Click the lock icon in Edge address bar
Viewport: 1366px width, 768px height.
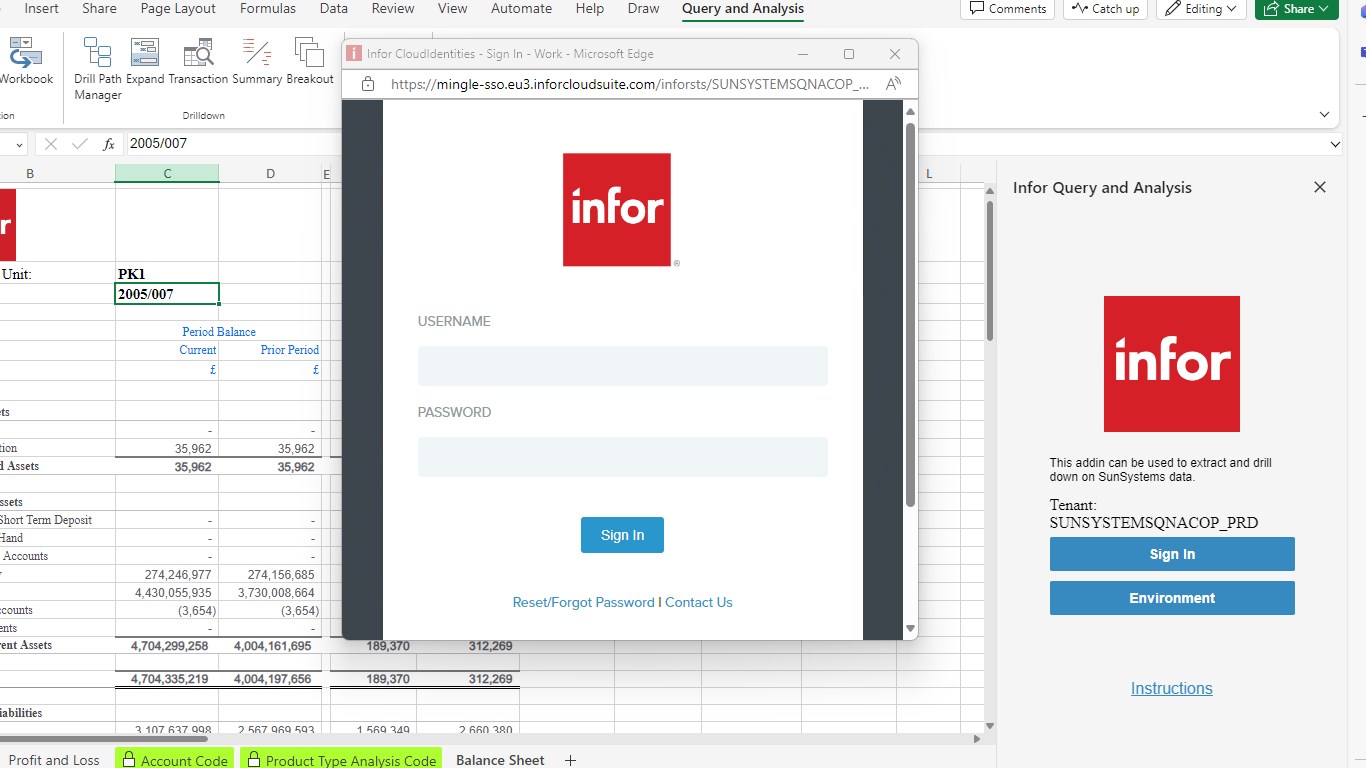367,84
